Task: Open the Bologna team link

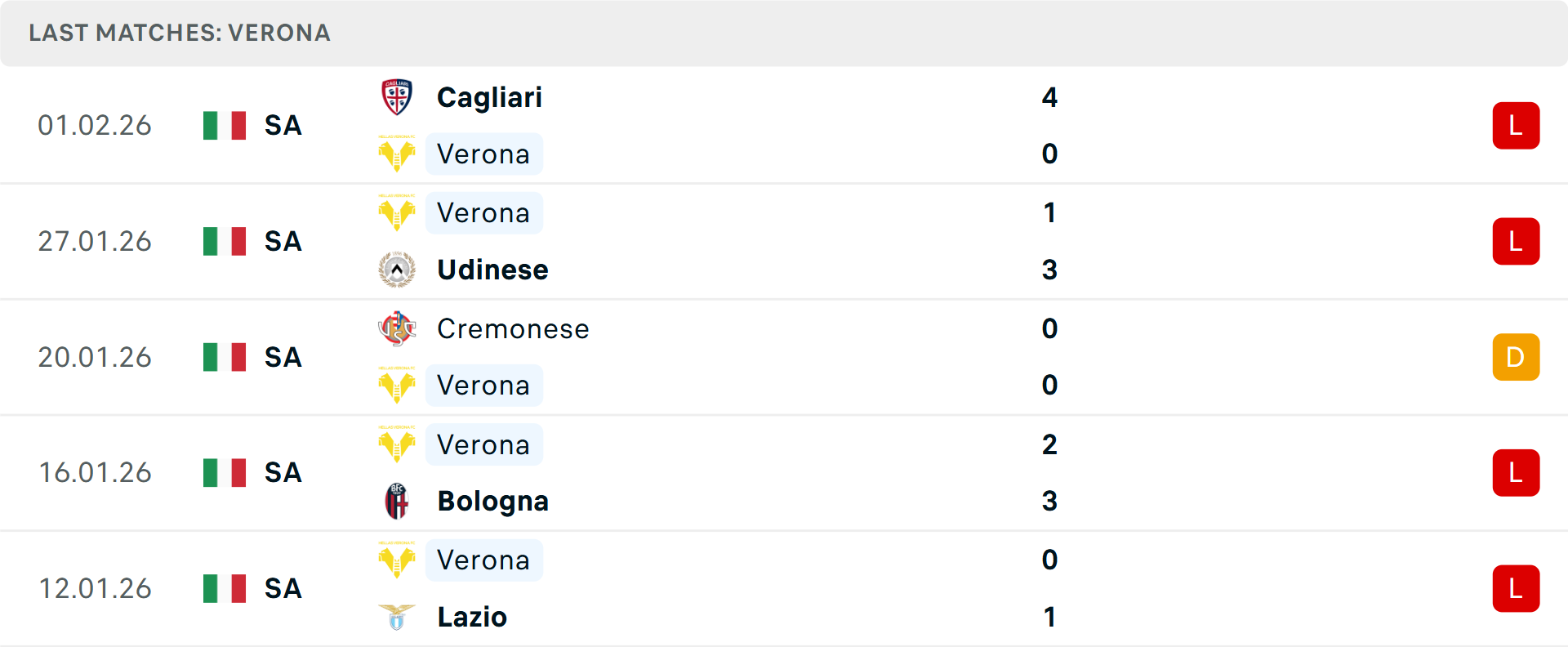Action: pyautogui.click(x=492, y=501)
